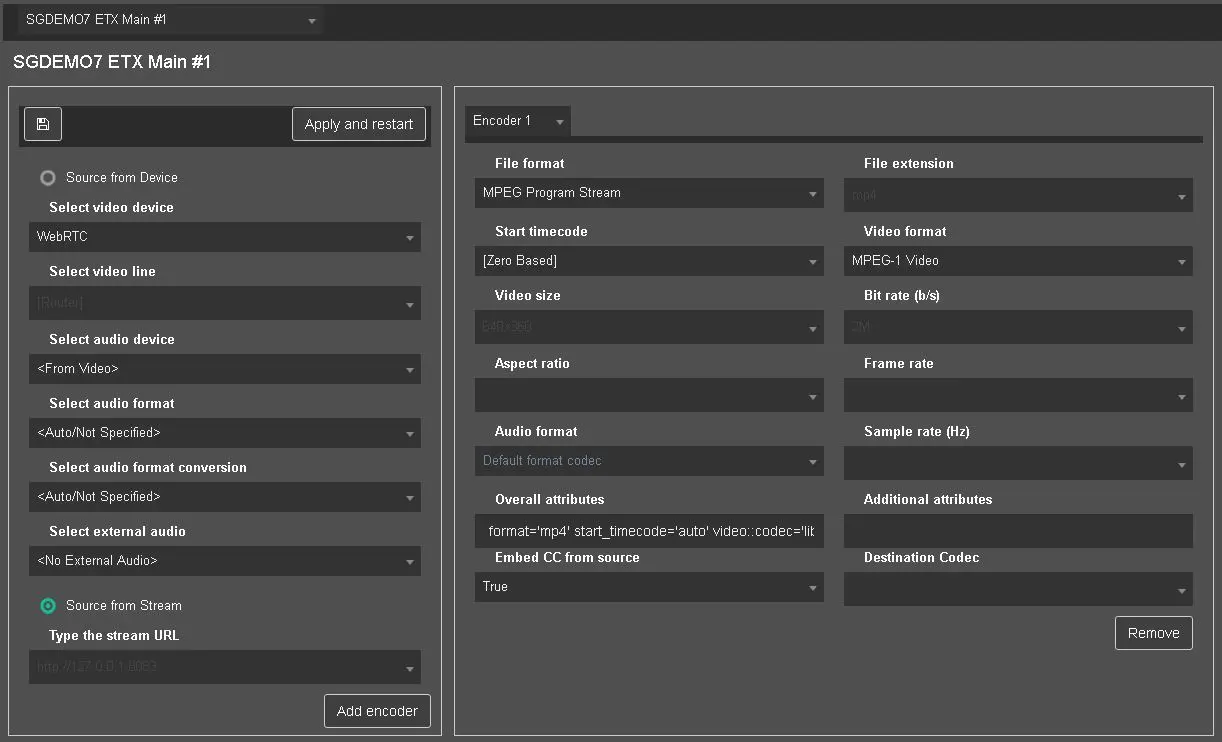The height and width of the screenshot is (742, 1222).
Task: Click the Apply and restart button
Action: pyautogui.click(x=358, y=124)
